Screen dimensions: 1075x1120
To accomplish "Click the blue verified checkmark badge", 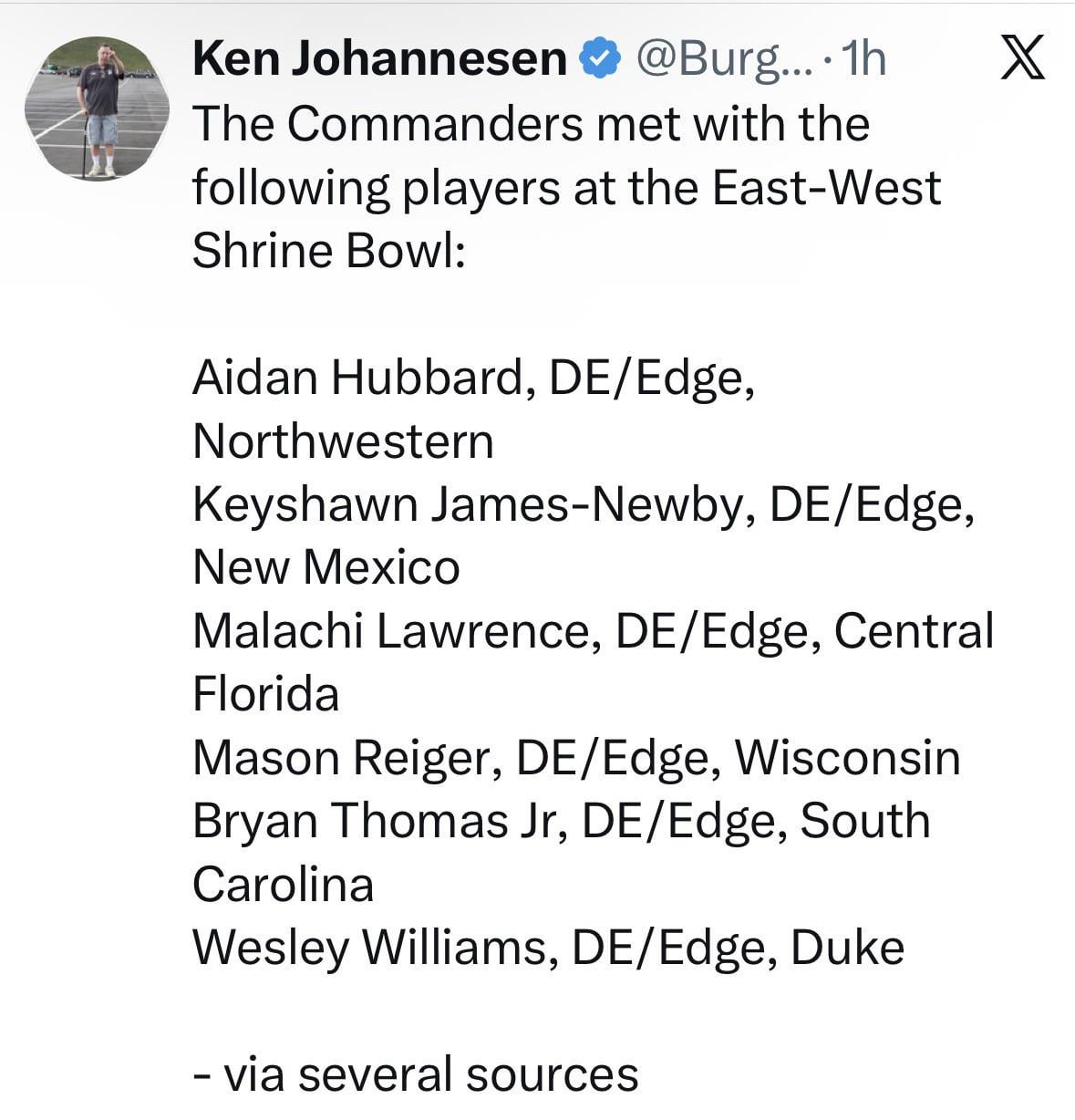I will 601,60.
